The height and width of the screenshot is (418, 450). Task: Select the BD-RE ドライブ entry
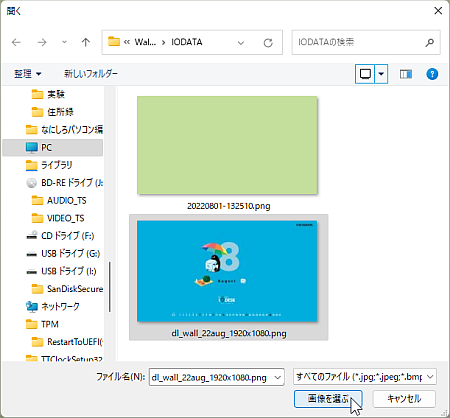click(x=64, y=183)
